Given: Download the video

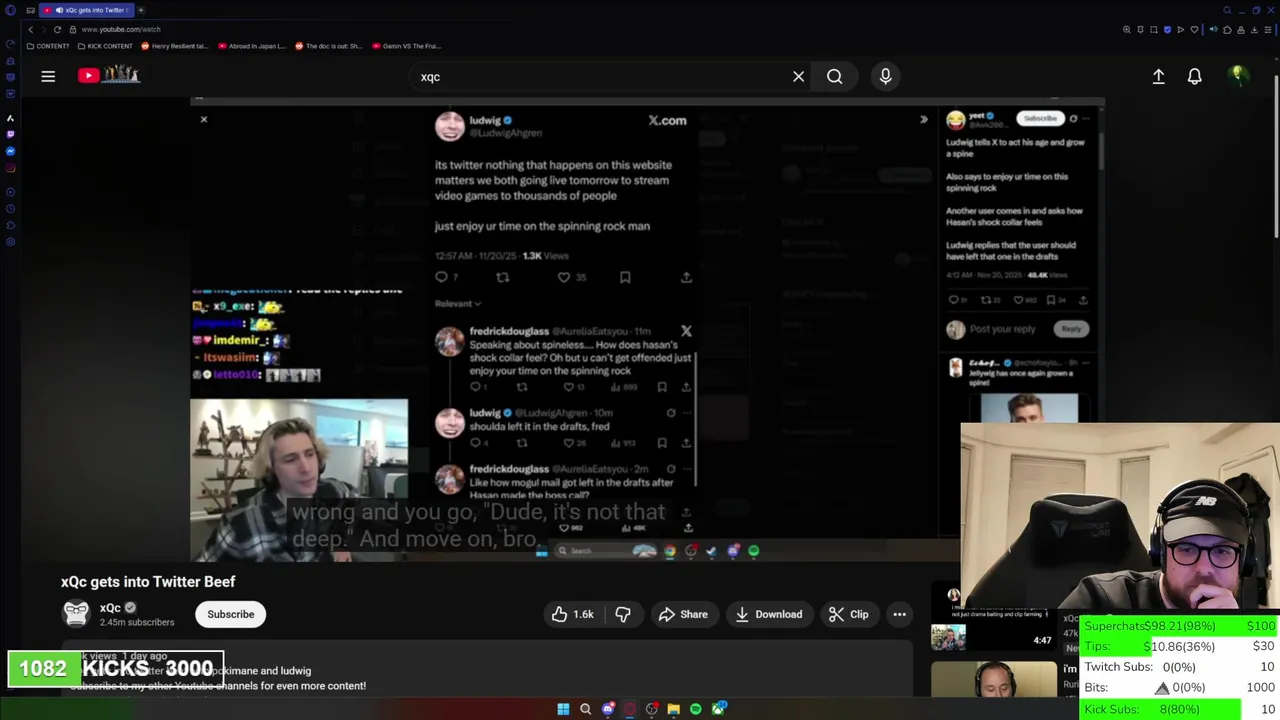Looking at the screenshot, I should (x=768, y=614).
